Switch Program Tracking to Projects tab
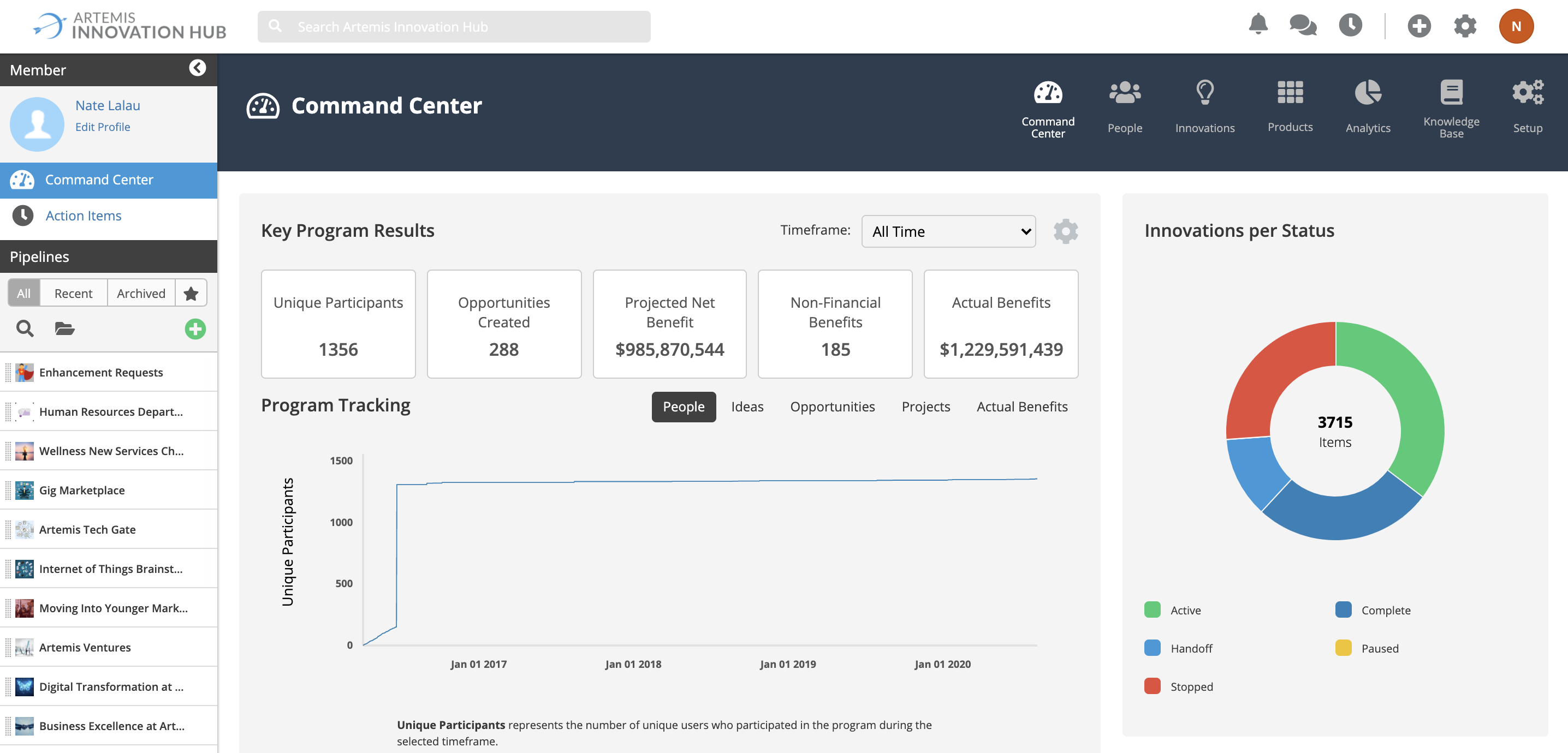This screenshot has height=753, width=1568. point(925,407)
